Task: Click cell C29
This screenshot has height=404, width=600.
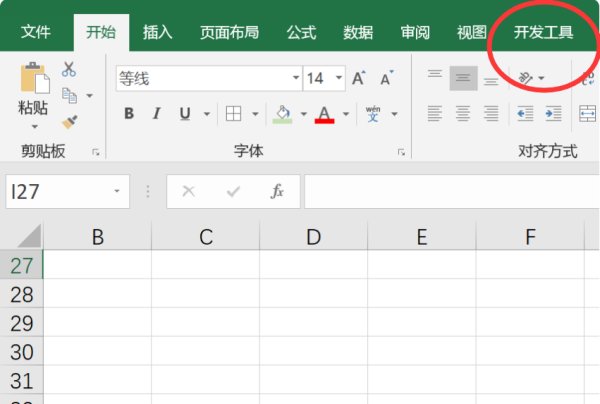Action: (x=205, y=323)
